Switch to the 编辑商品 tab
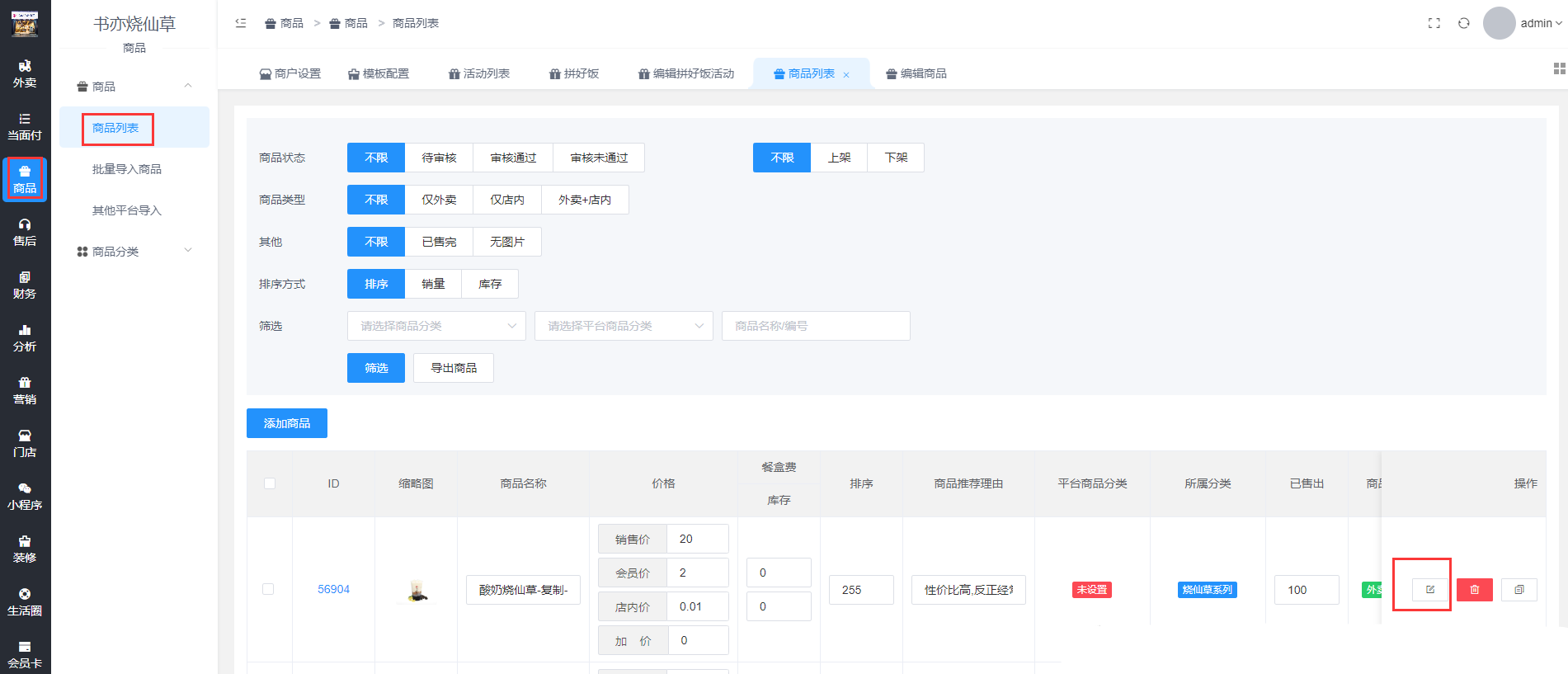Screen dimensions: 1568x674 tap(916, 73)
